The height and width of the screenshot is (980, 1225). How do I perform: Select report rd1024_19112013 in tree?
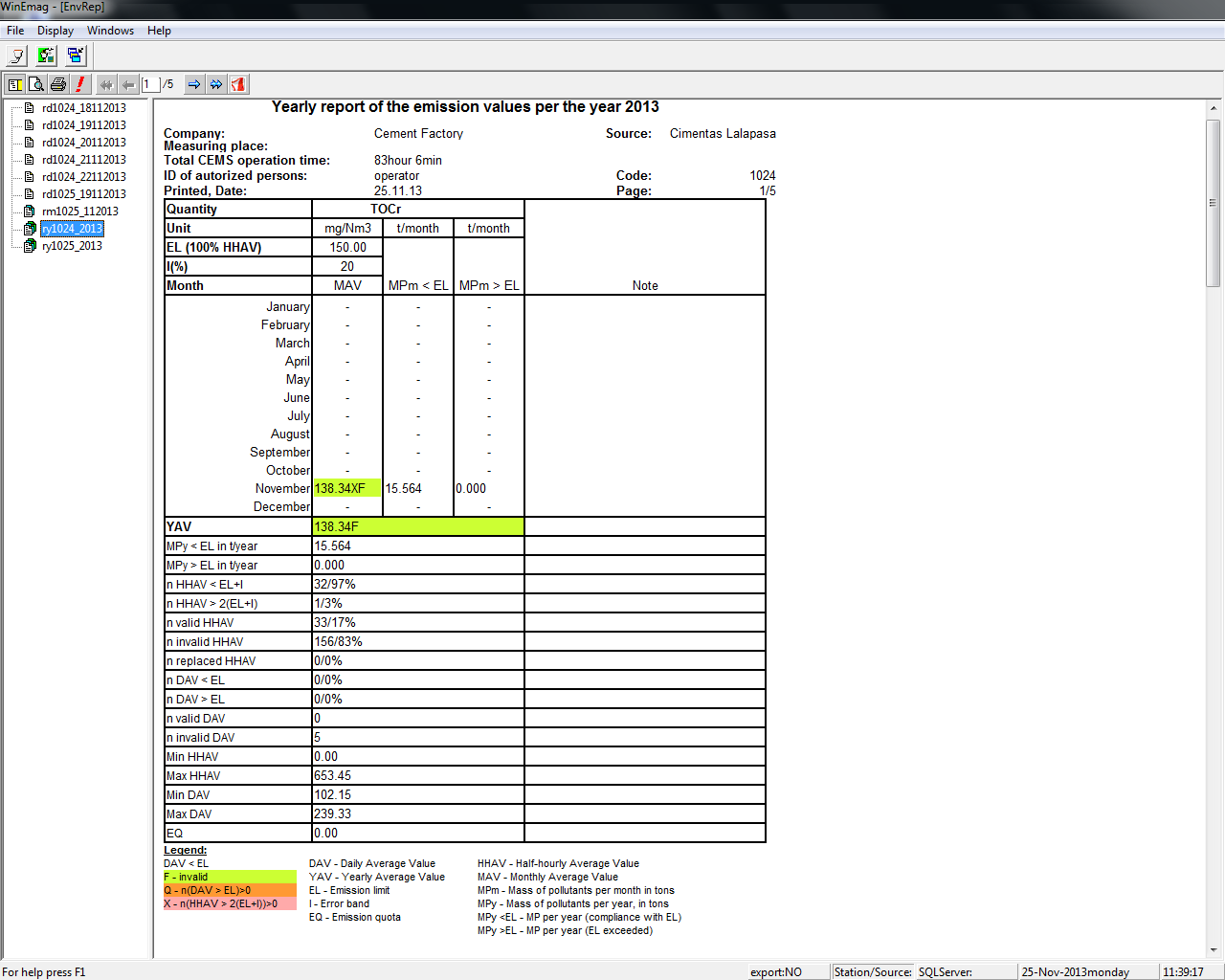click(84, 125)
